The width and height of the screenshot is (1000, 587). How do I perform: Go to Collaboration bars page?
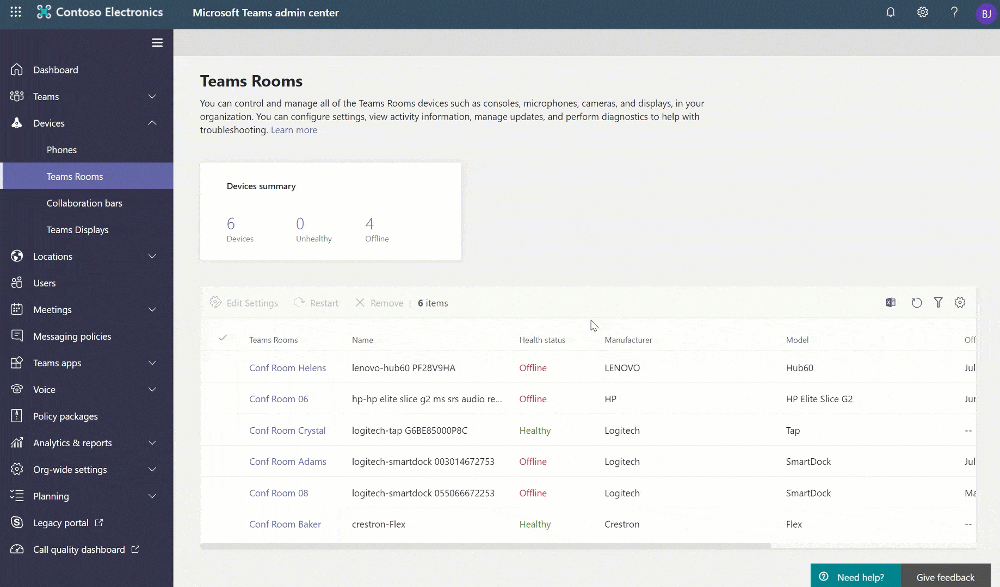(84, 203)
